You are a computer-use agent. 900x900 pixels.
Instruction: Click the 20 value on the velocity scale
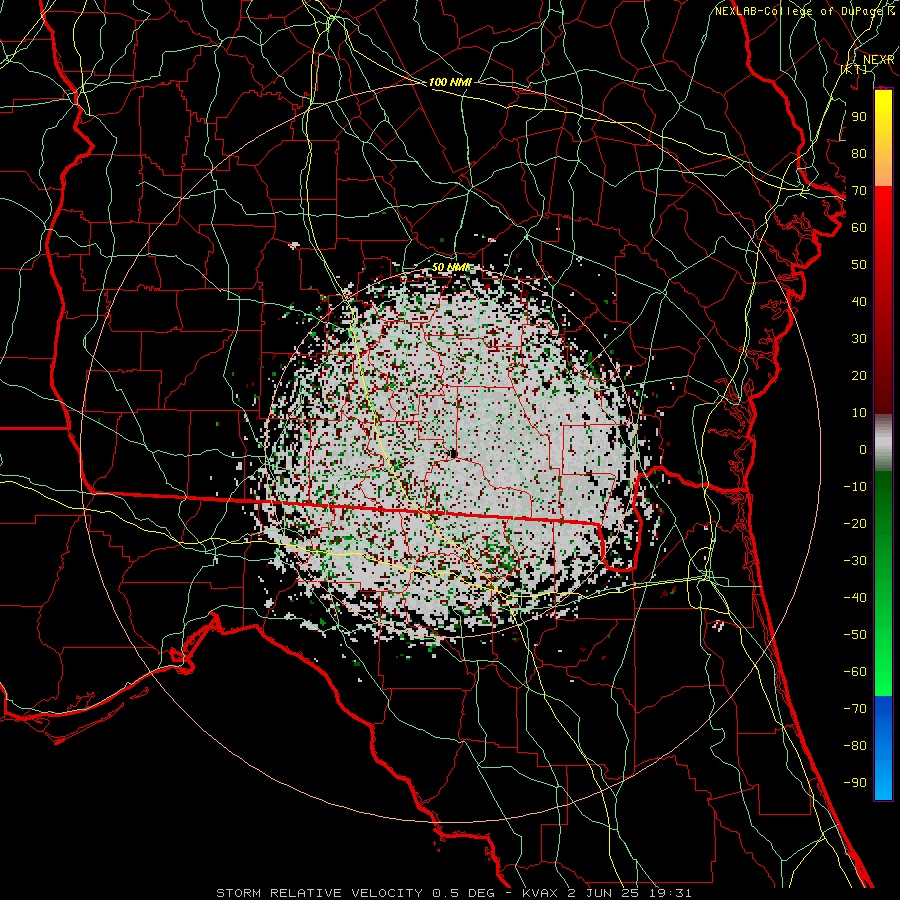coord(859,375)
